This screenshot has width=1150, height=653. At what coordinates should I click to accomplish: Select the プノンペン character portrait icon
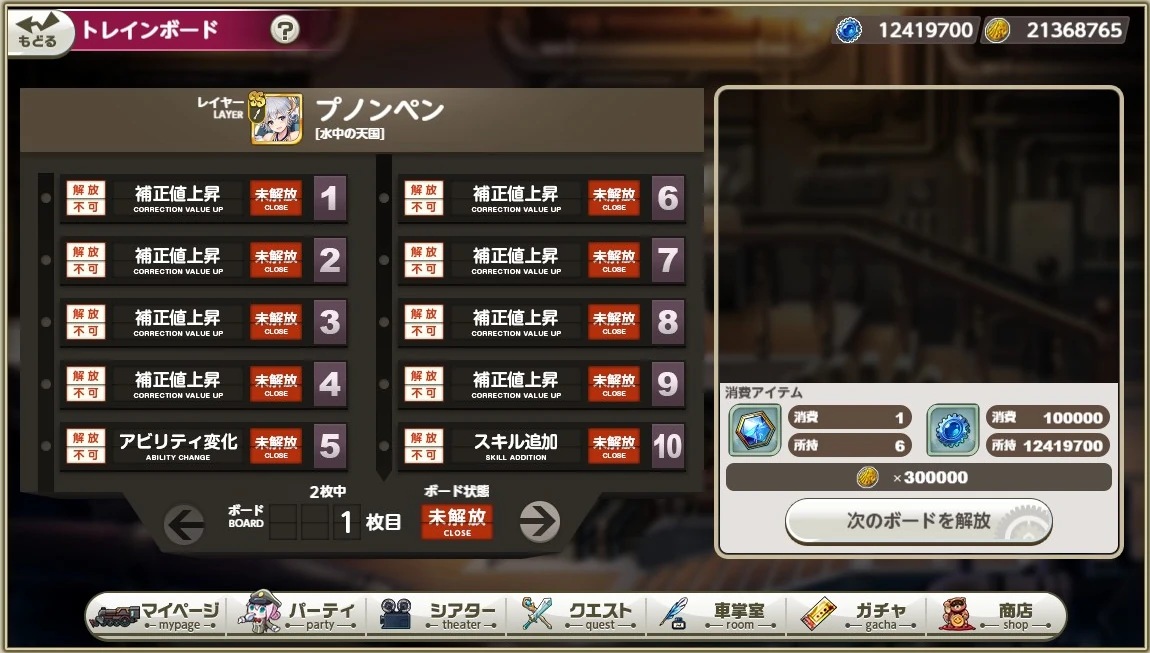pyautogui.click(x=276, y=118)
